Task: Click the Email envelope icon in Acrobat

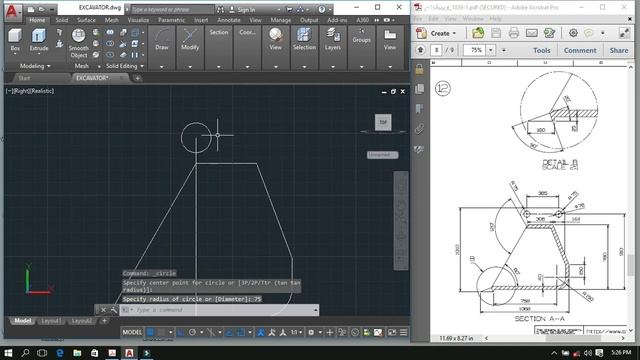Action: 531,33
